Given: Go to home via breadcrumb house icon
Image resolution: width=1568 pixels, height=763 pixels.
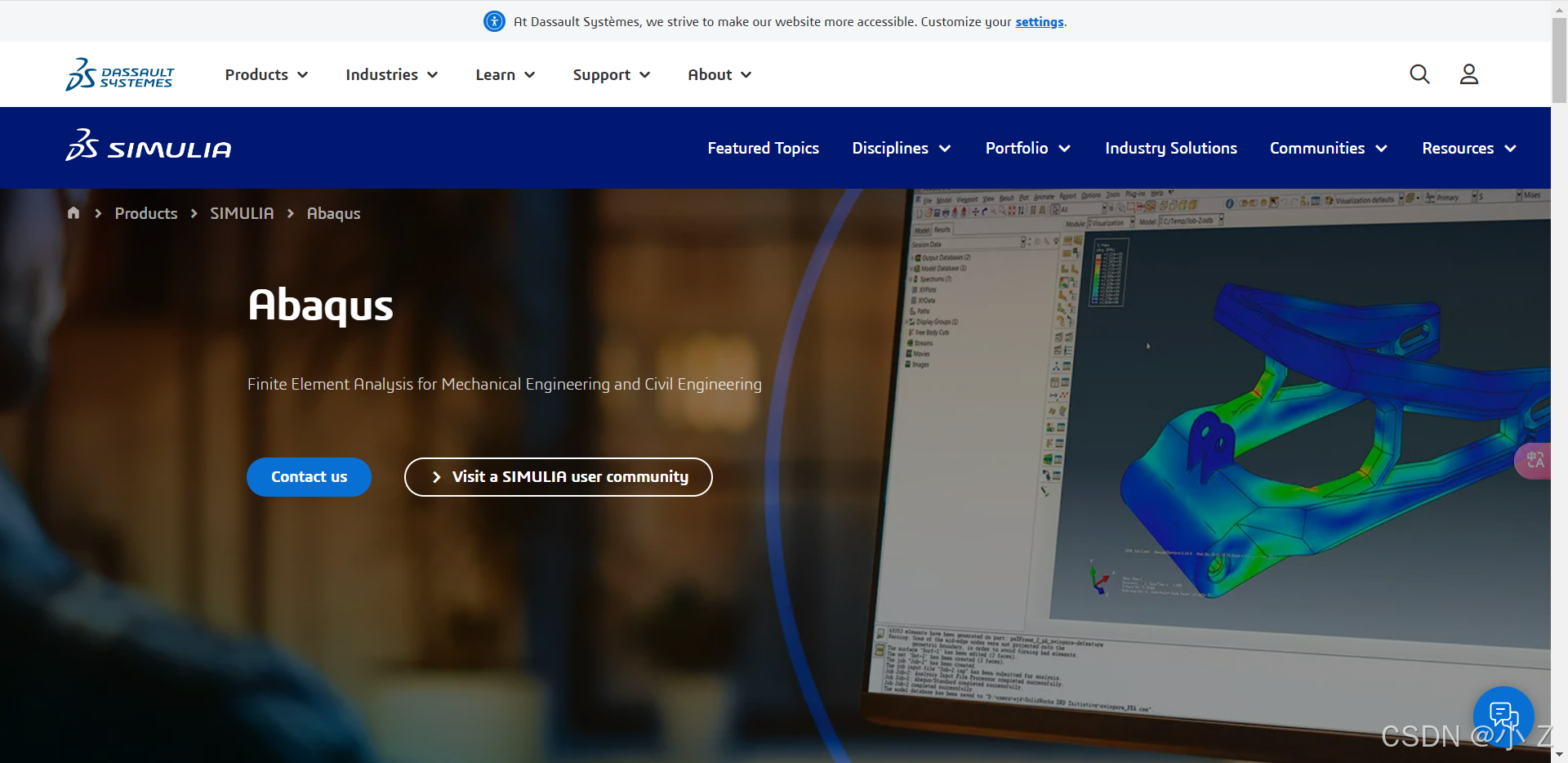Looking at the screenshot, I should pos(73,212).
